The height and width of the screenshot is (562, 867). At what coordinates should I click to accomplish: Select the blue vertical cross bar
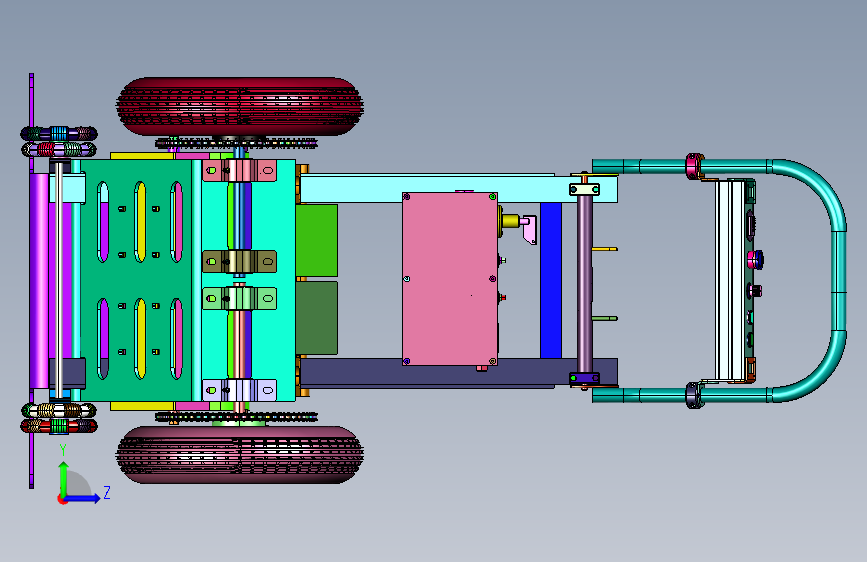tap(551, 280)
